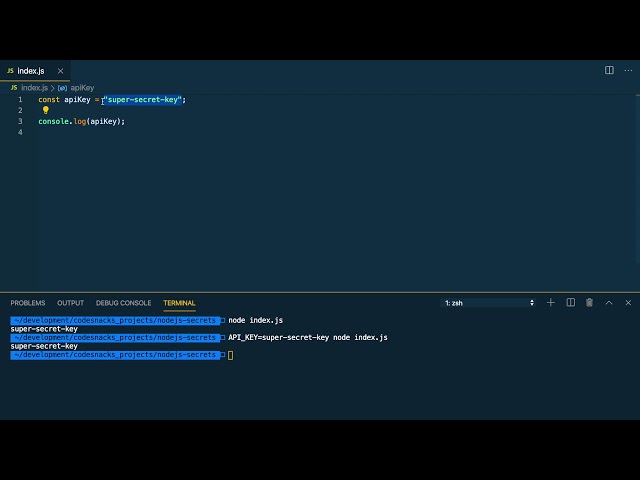Click the API_KEY=super-secret-key node index.js command
Viewport: 640px width, 480px height.
tap(308, 338)
